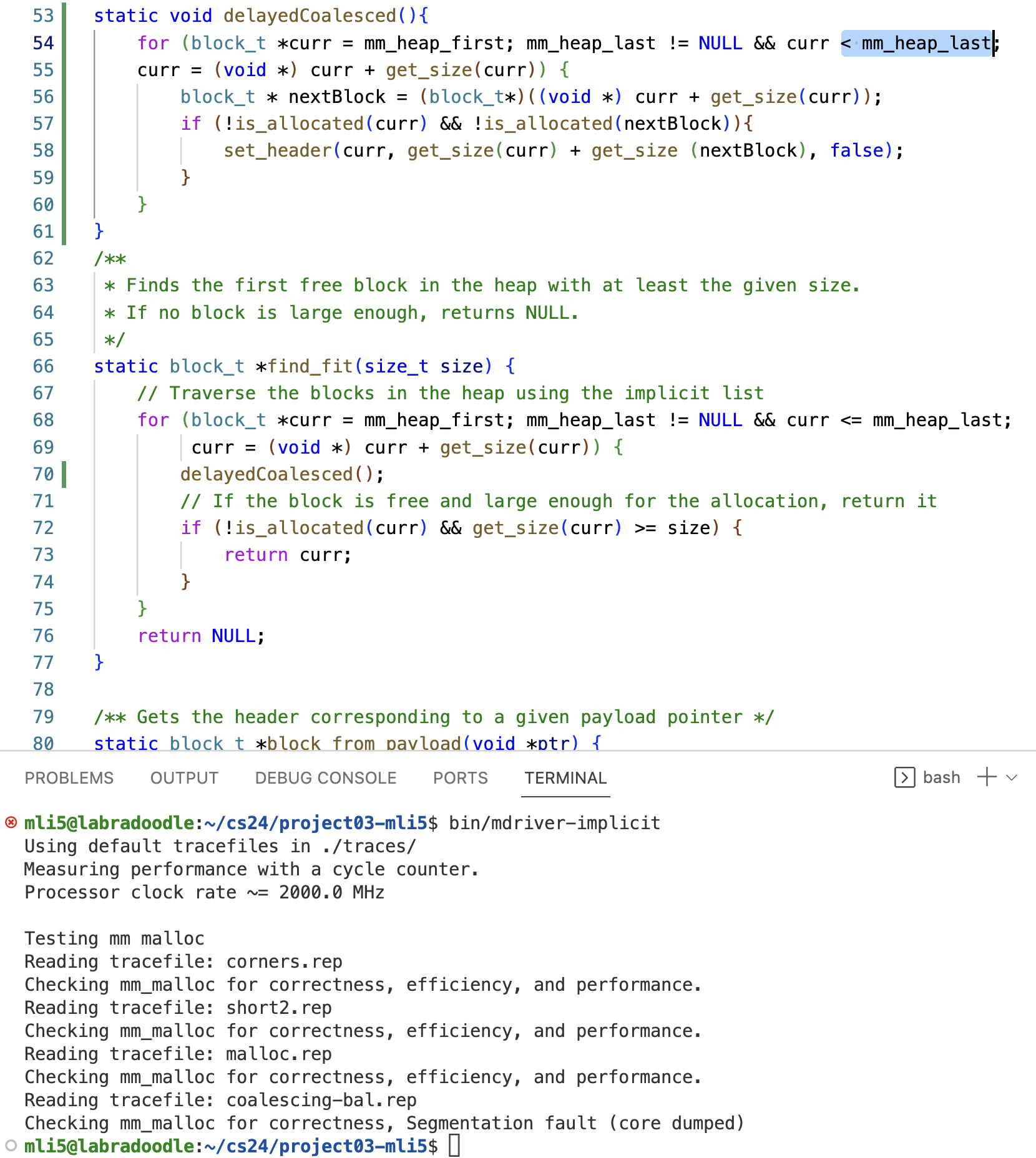The height and width of the screenshot is (1158, 1036).
Task: Click the highlighted '< mm_heap_last' selection
Action: (916, 43)
